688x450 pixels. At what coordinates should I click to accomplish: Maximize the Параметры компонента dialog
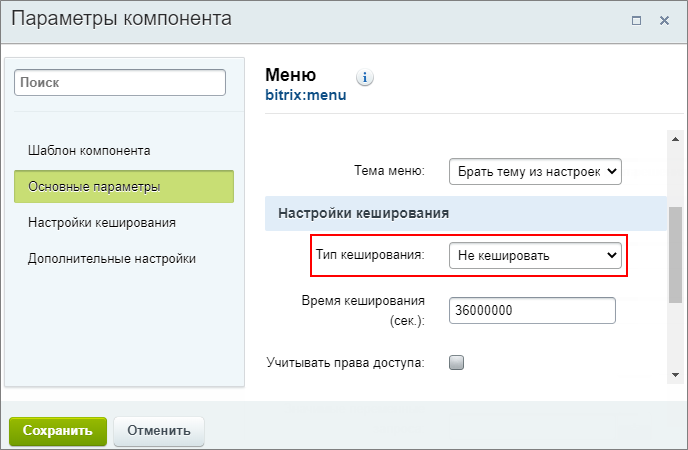click(636, 21)
